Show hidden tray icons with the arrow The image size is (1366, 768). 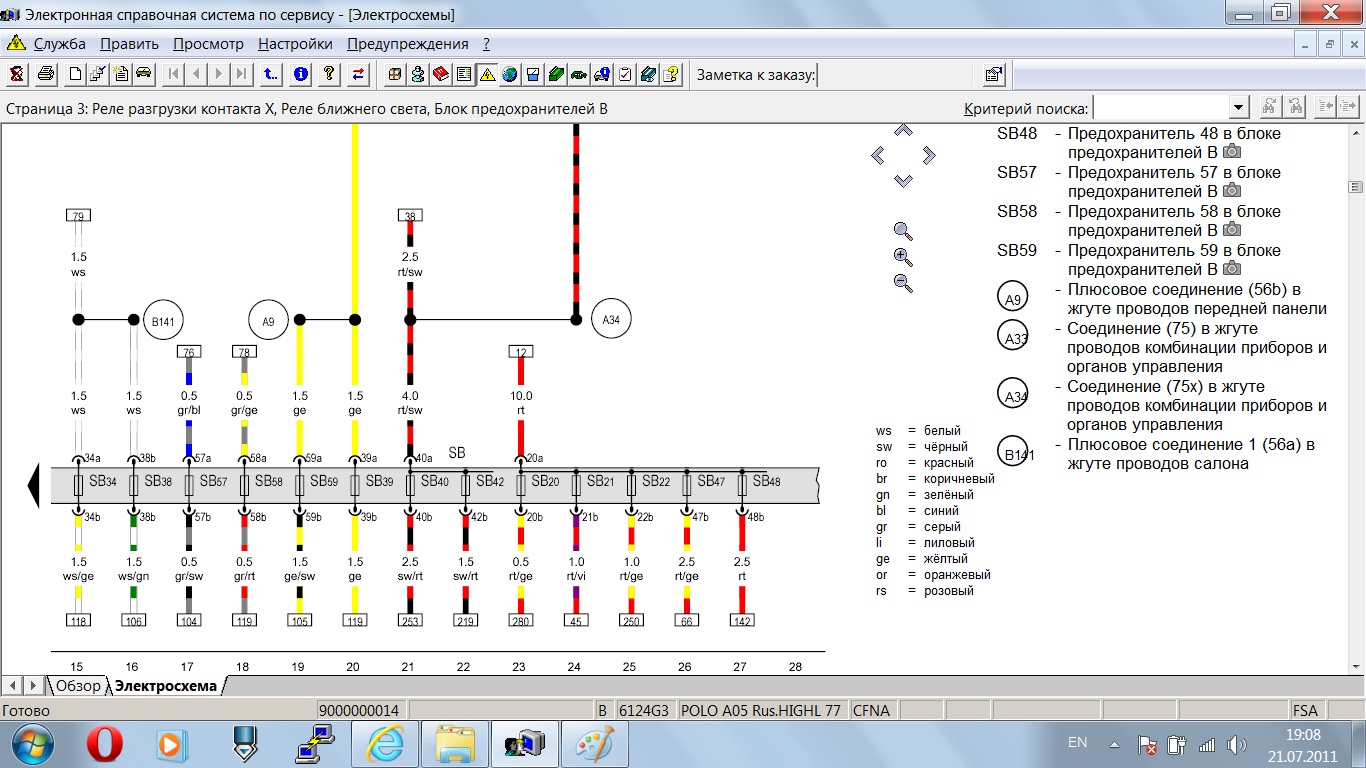pos(1115,744)
